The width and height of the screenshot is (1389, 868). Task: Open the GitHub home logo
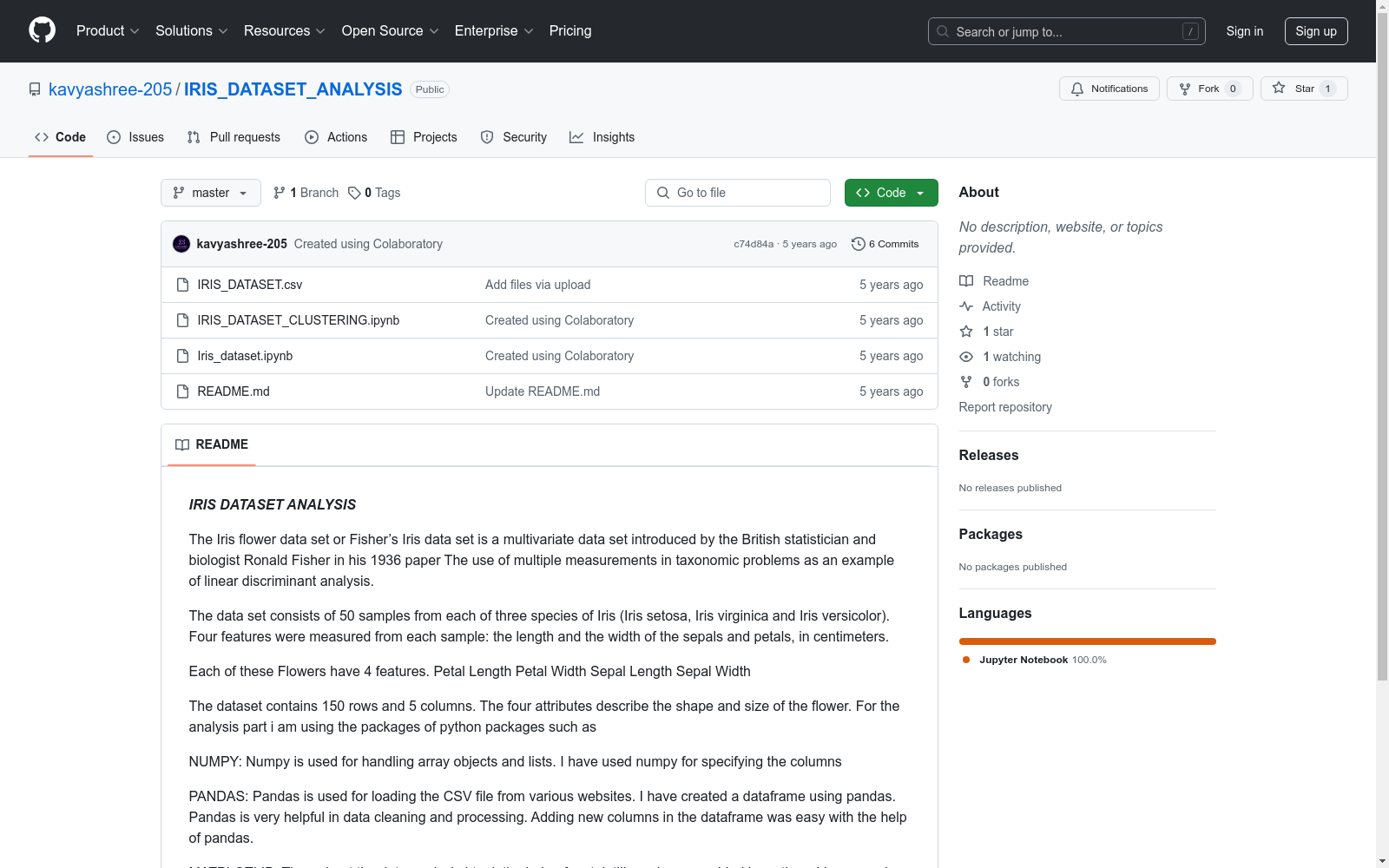pyautogui.click(x=42, y=30)
